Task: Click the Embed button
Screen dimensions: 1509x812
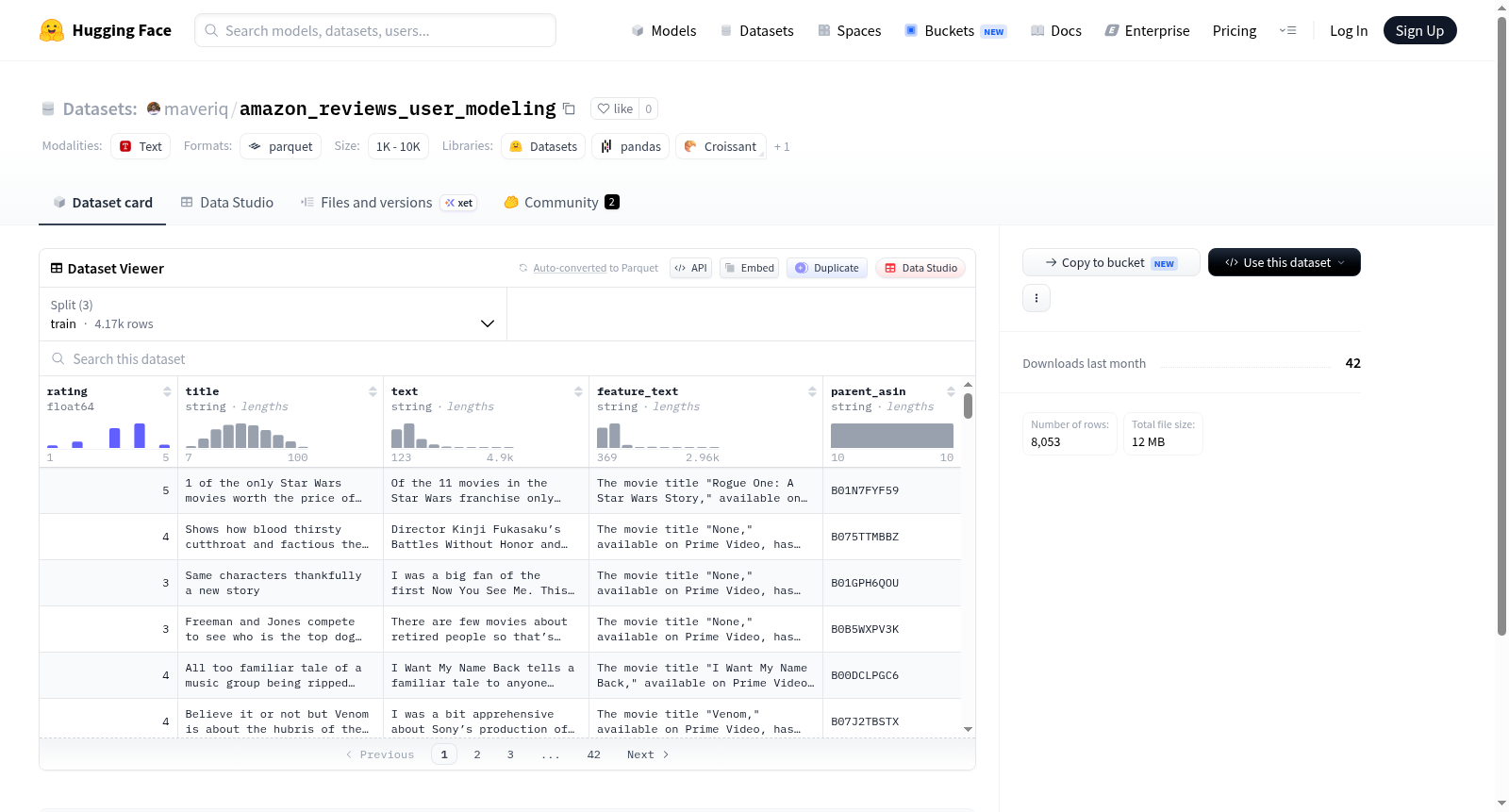Action: click(x=749, y=268)
